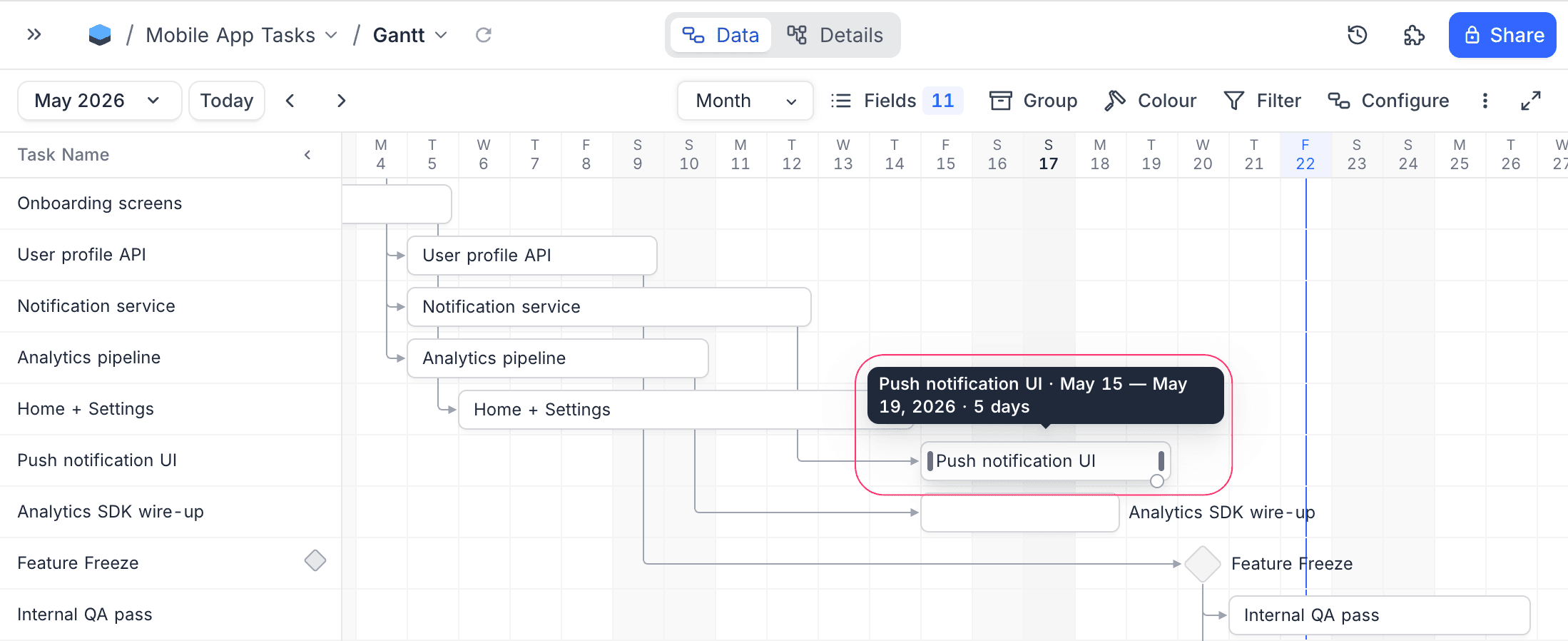Click the Push notification UI Gantt bar
This screenshot has width=1568, height=641.
tap(1046, 461)
